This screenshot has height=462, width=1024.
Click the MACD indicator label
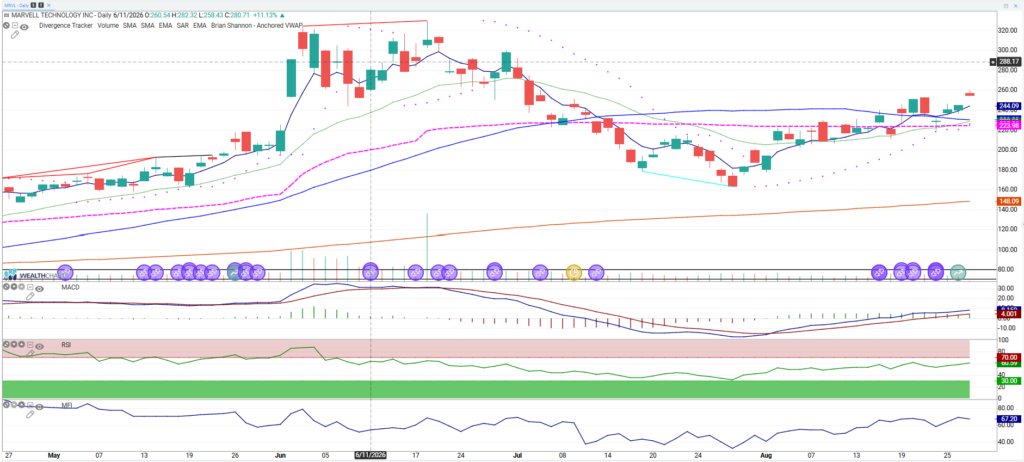[71, 288]
